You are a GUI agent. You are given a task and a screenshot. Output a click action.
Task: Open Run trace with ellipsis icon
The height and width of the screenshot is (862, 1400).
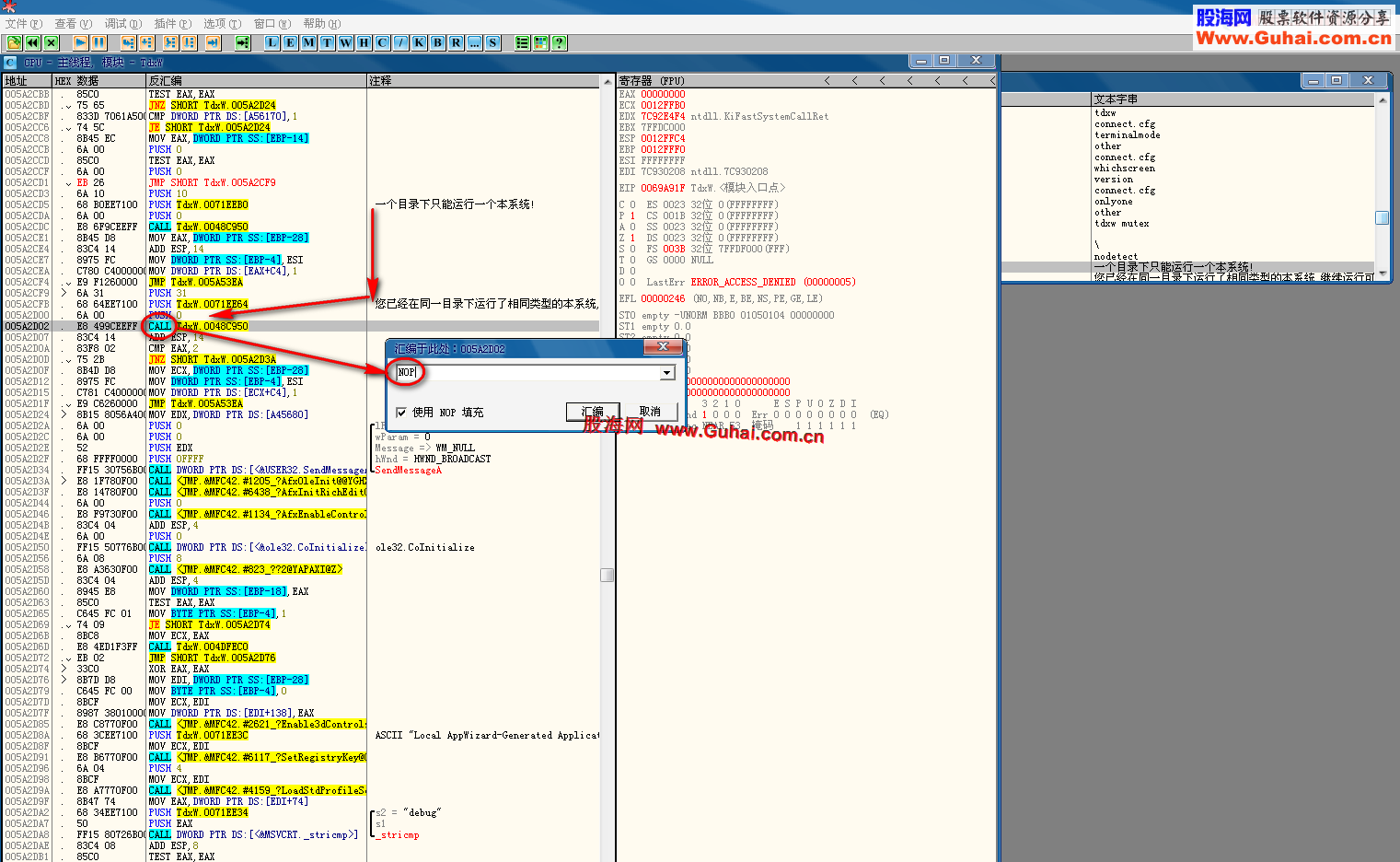(474, 42)
